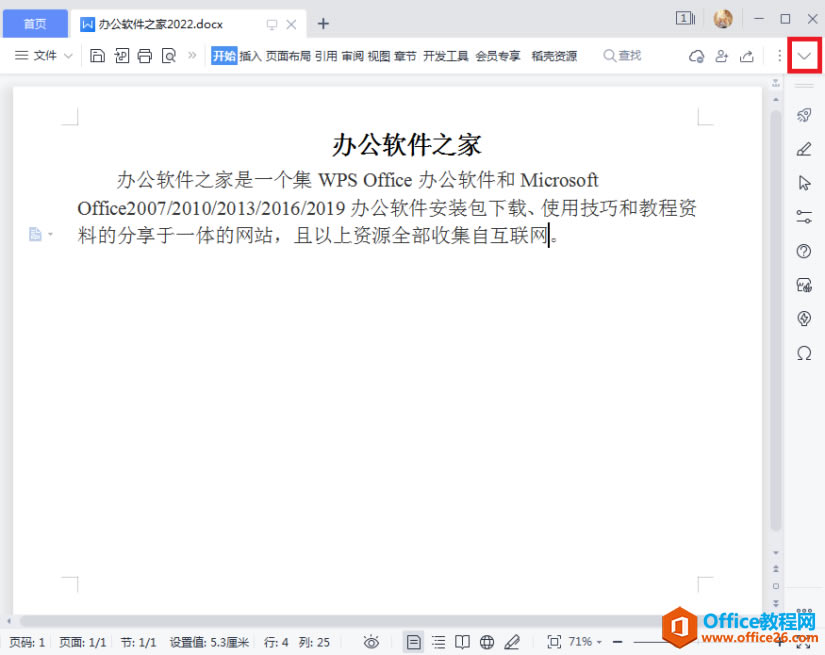
Task: Expand the ribbon with the chevron
Action: (x=804, y=56)
